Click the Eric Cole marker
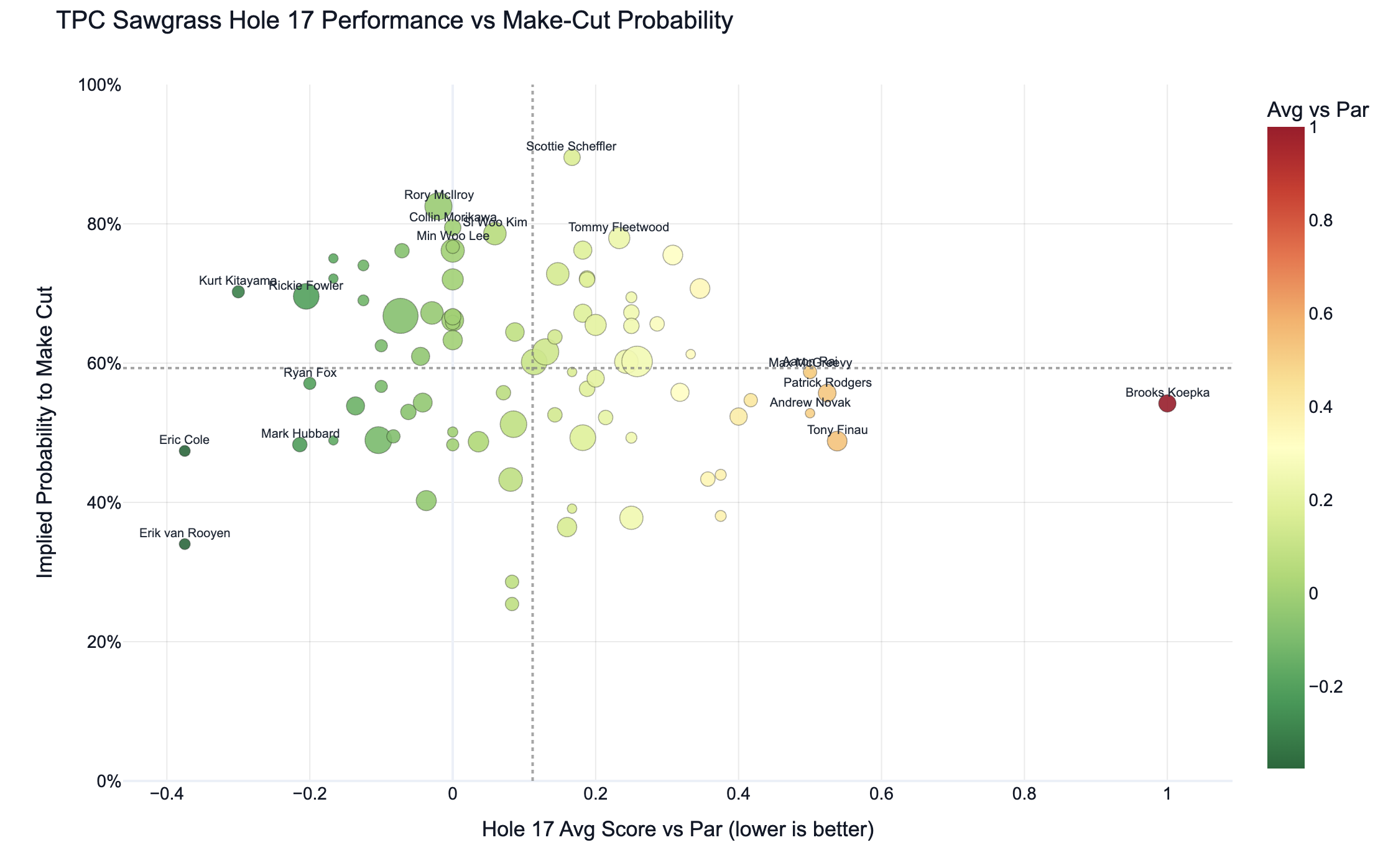This screenshot has height=868, width=1388. tap(185, 451)
